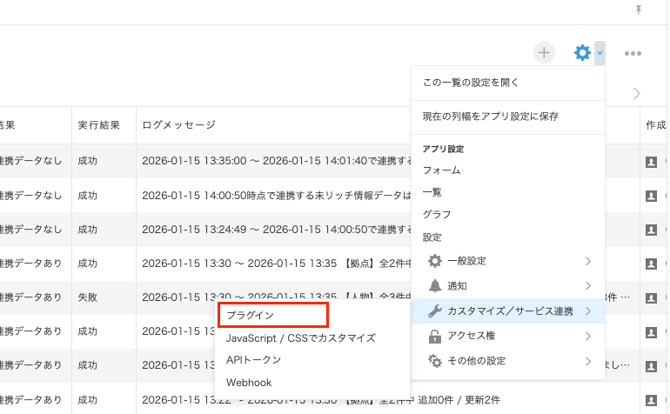Go to next page with right chevron
This screenshot has width=670, height=414.
point(637,94)
